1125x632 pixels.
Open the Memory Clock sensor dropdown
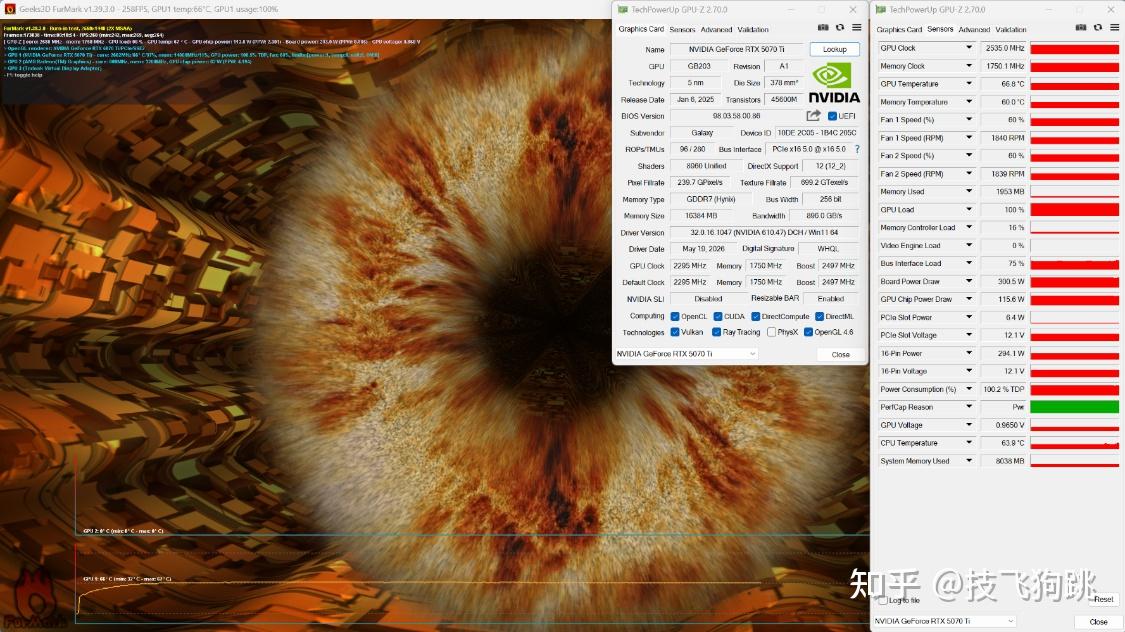tap(969, 66)
